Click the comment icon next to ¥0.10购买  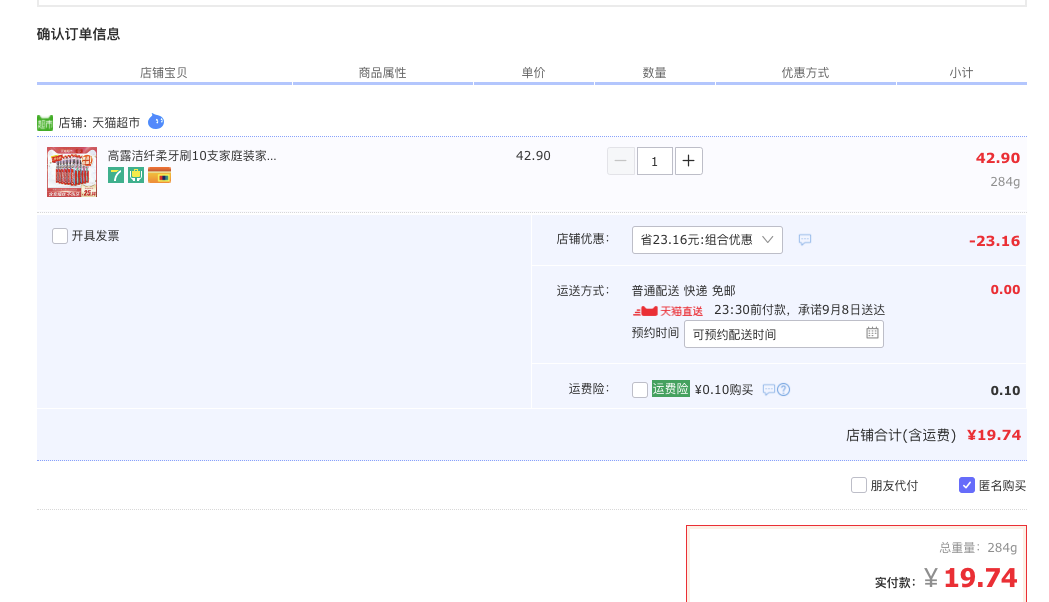769,389
